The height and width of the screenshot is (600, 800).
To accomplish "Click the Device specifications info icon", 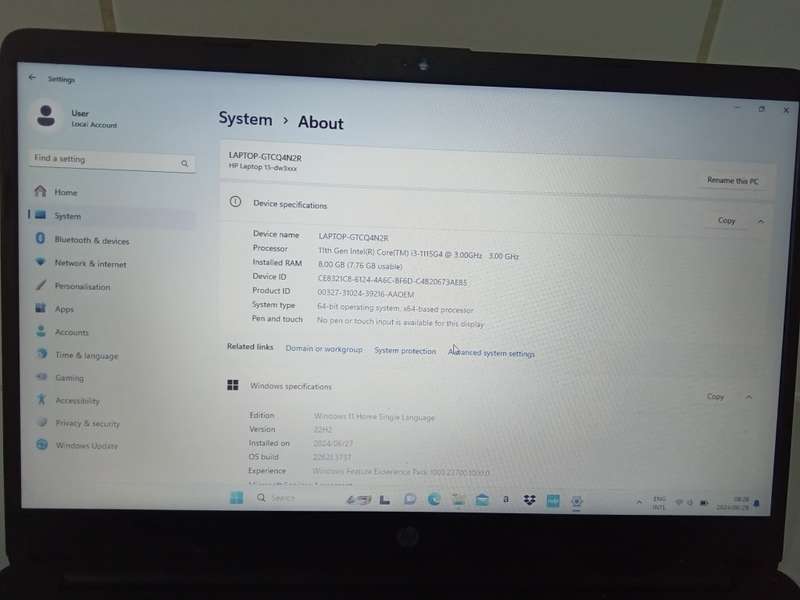I will click(235, 202).
